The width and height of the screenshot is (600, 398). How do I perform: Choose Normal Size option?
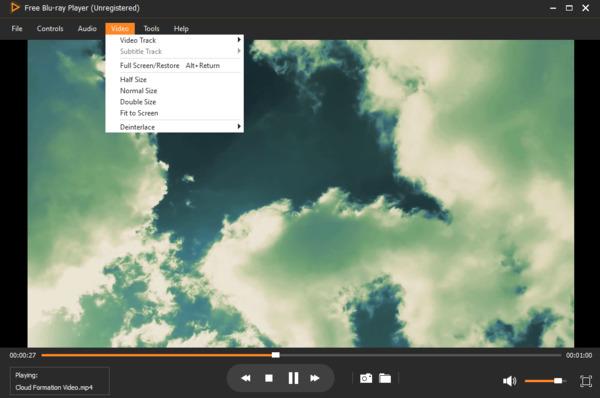[x=174, y=91]
